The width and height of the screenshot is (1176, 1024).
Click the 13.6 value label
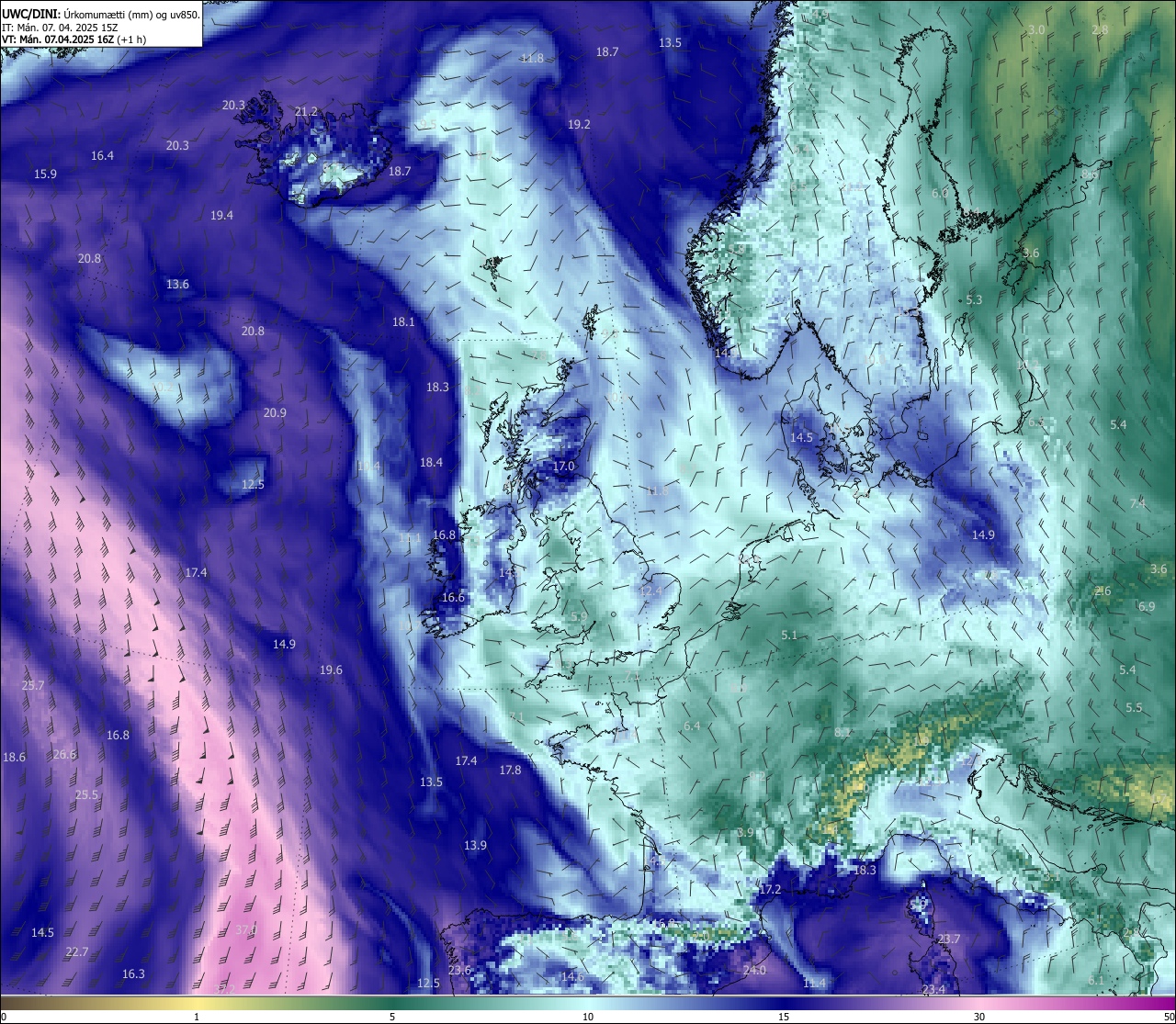click(x=177, y=284)
